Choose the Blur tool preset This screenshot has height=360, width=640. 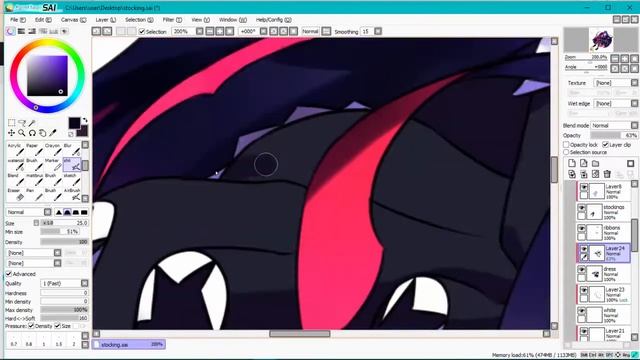click(x=71, y=149)
